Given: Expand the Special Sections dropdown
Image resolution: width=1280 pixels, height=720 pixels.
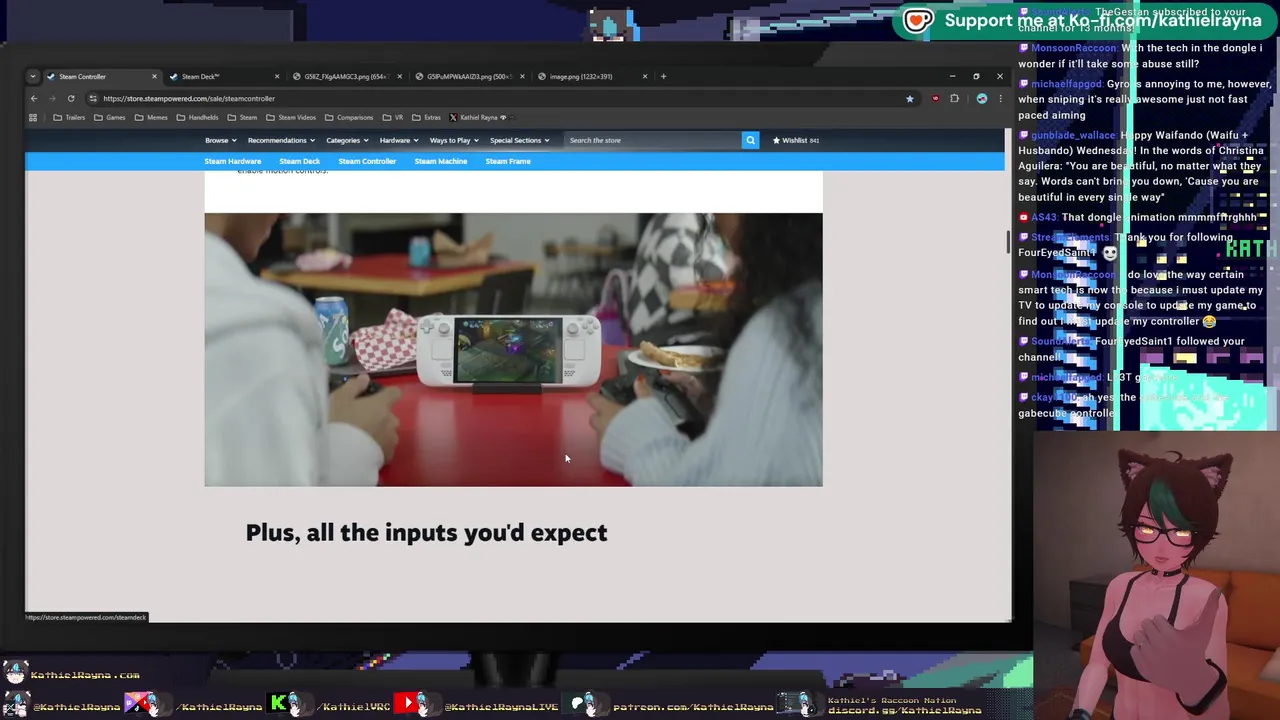Looking at the screenshot, I should pyautogui.click(x=519, y=140).
